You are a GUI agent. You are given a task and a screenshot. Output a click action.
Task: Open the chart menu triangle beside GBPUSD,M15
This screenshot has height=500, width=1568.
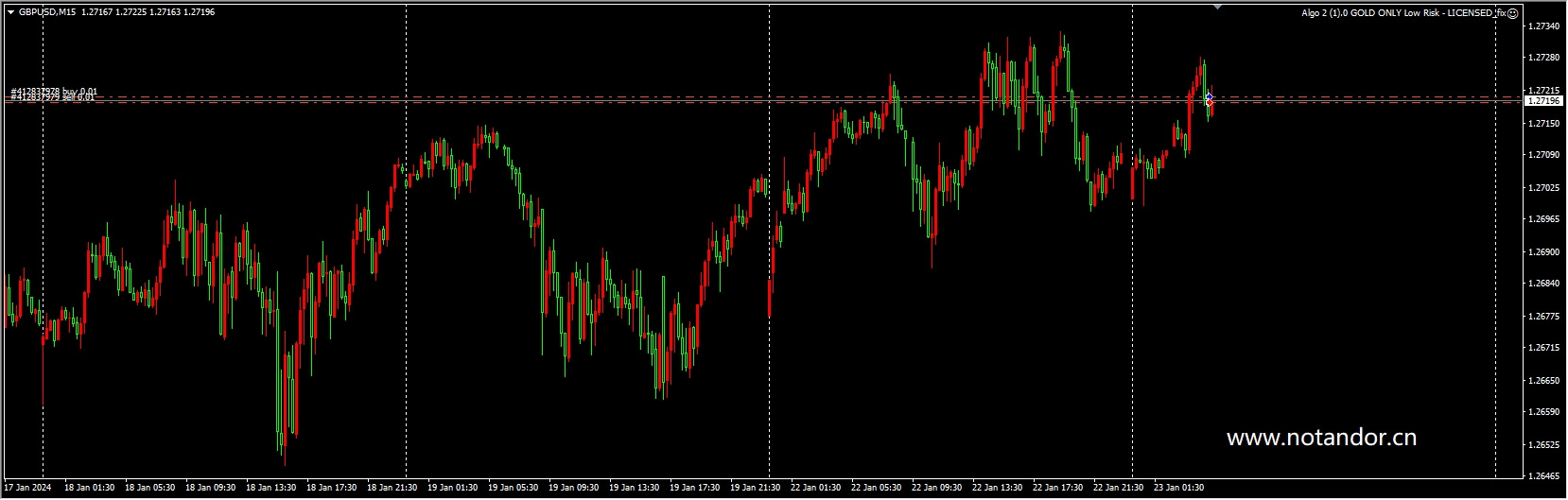[x=10, y=11]
